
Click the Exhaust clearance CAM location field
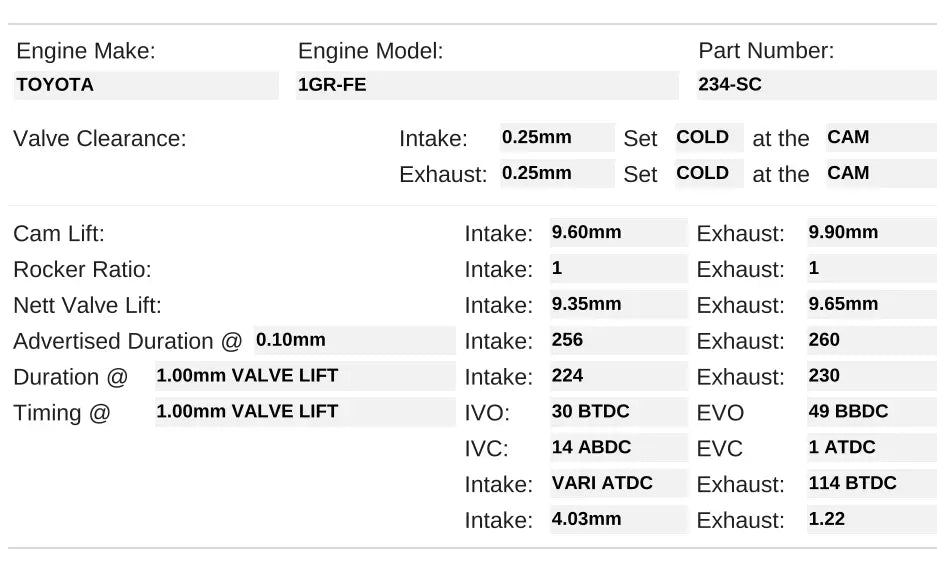866,173
